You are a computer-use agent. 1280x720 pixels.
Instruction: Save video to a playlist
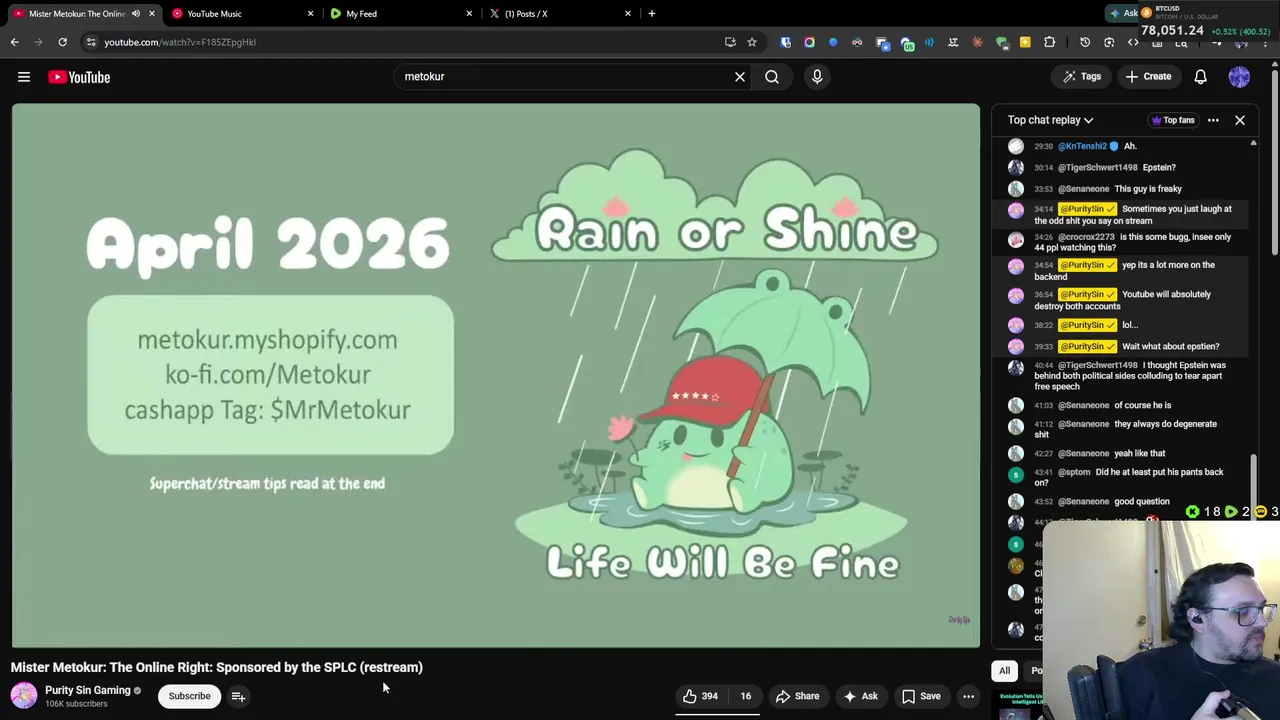(921, 696)
